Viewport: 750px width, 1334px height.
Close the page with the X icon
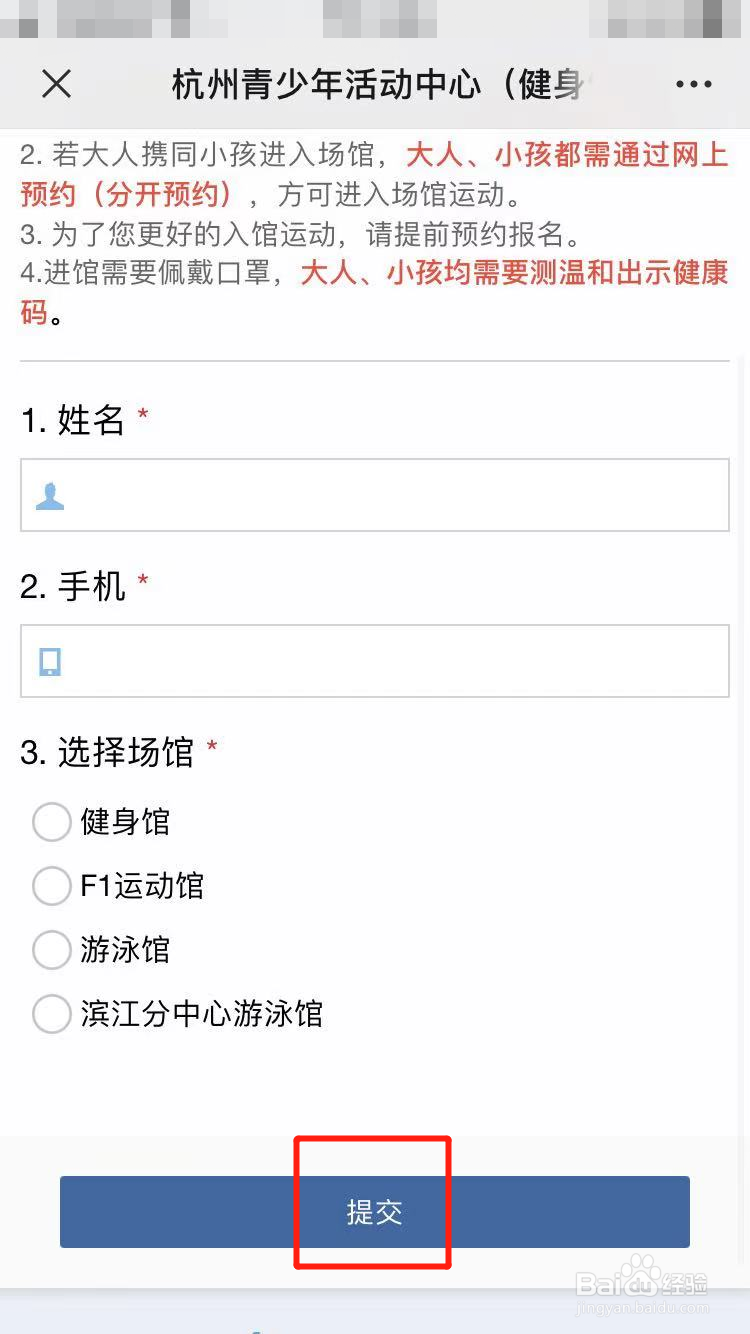[x=57, y=84]
